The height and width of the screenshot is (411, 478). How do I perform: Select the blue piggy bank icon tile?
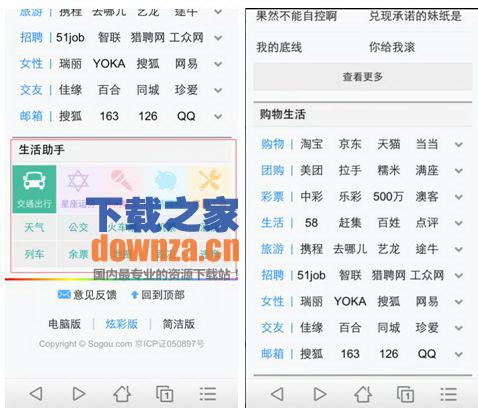pyautogui.click(x=166, y=180)
